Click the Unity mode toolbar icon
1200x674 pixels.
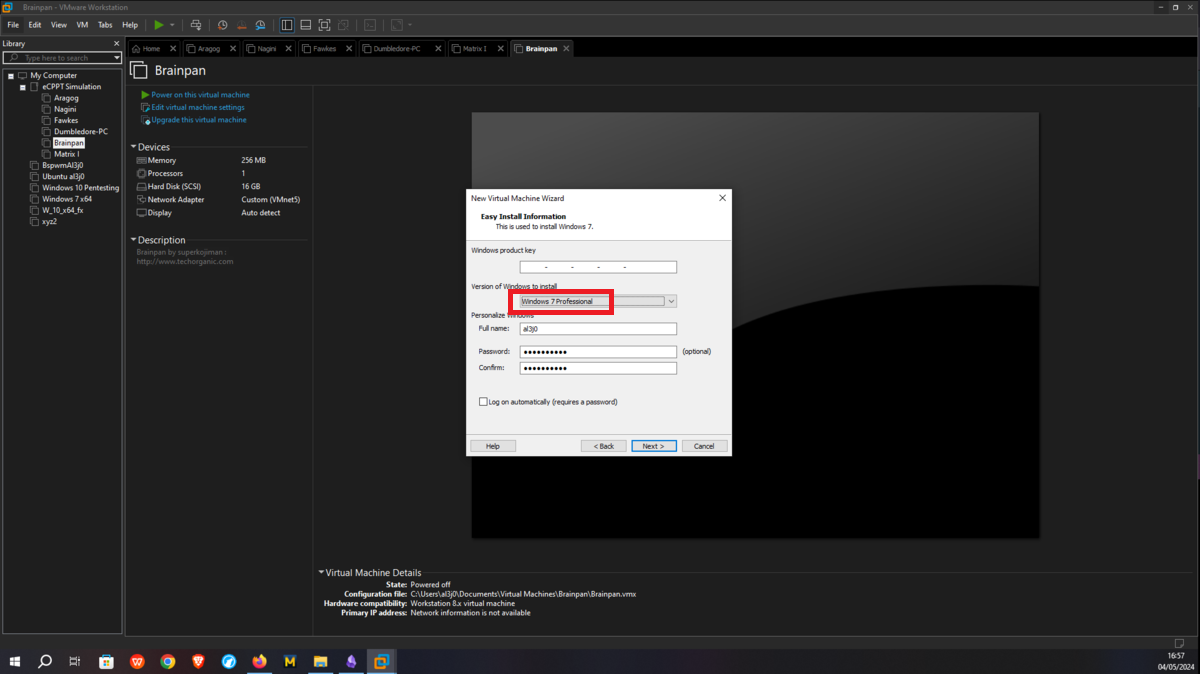pos(343,25)
